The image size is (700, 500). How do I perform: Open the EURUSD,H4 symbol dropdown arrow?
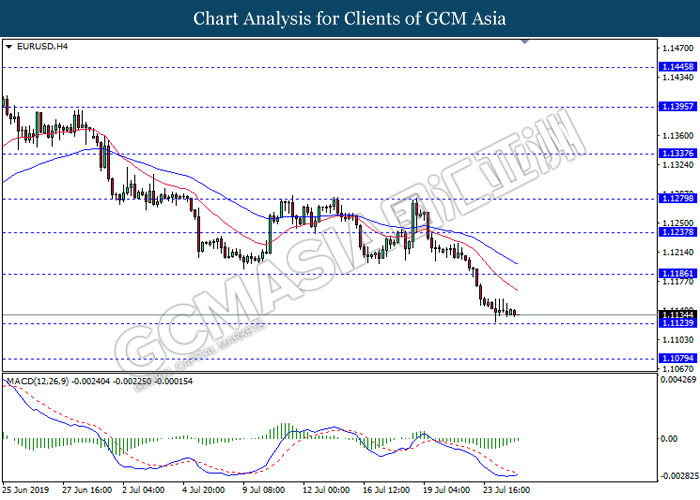point(9,46)
